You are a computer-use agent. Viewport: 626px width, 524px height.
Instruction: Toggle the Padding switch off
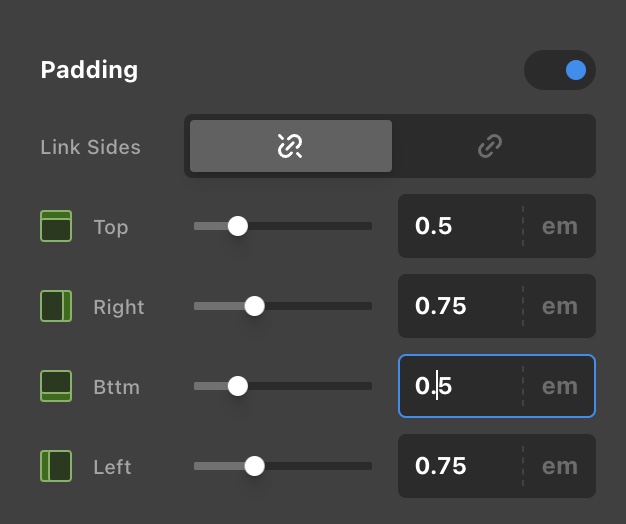pos(560,70)
